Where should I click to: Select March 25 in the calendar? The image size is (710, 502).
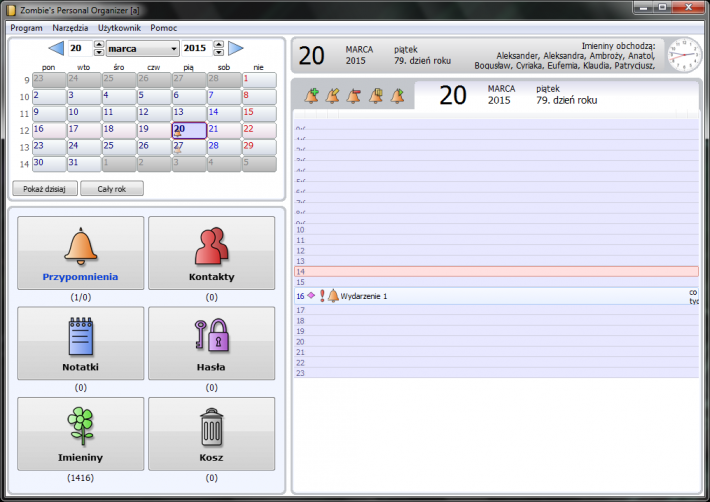point(119,147)
